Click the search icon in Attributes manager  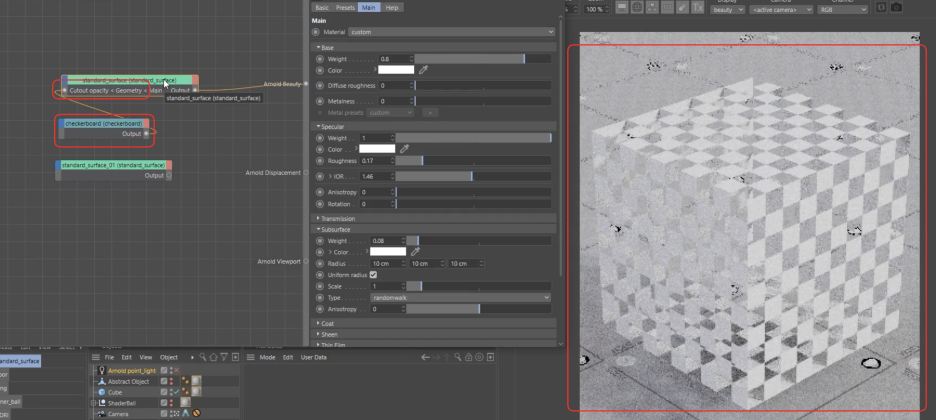tap(458, 357)
